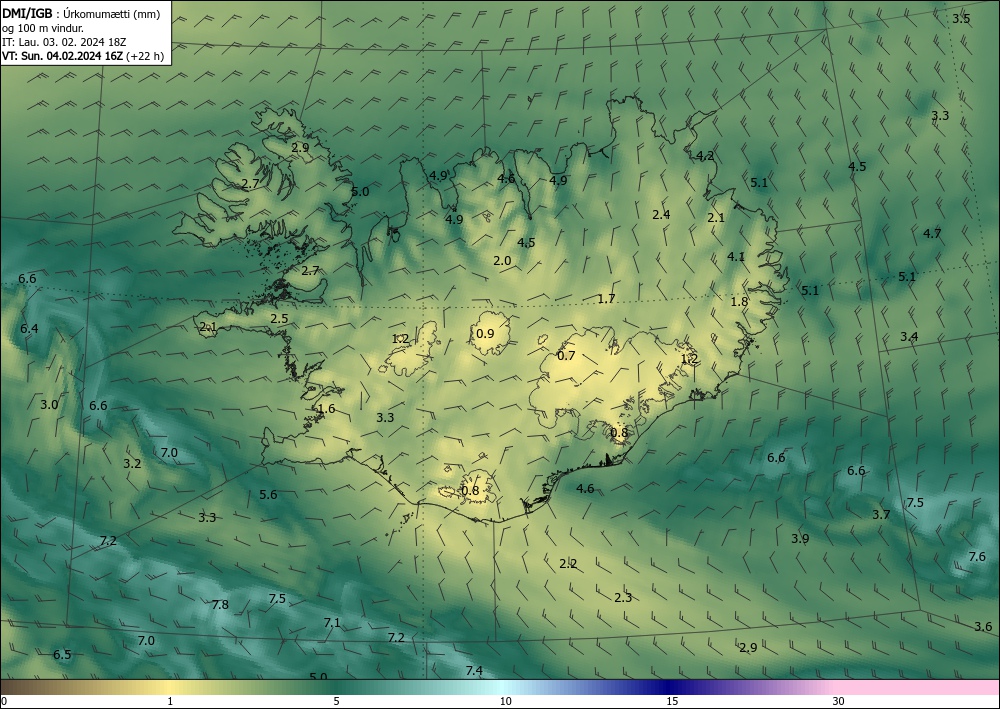Click the color scale label '30'

[839, 702]
